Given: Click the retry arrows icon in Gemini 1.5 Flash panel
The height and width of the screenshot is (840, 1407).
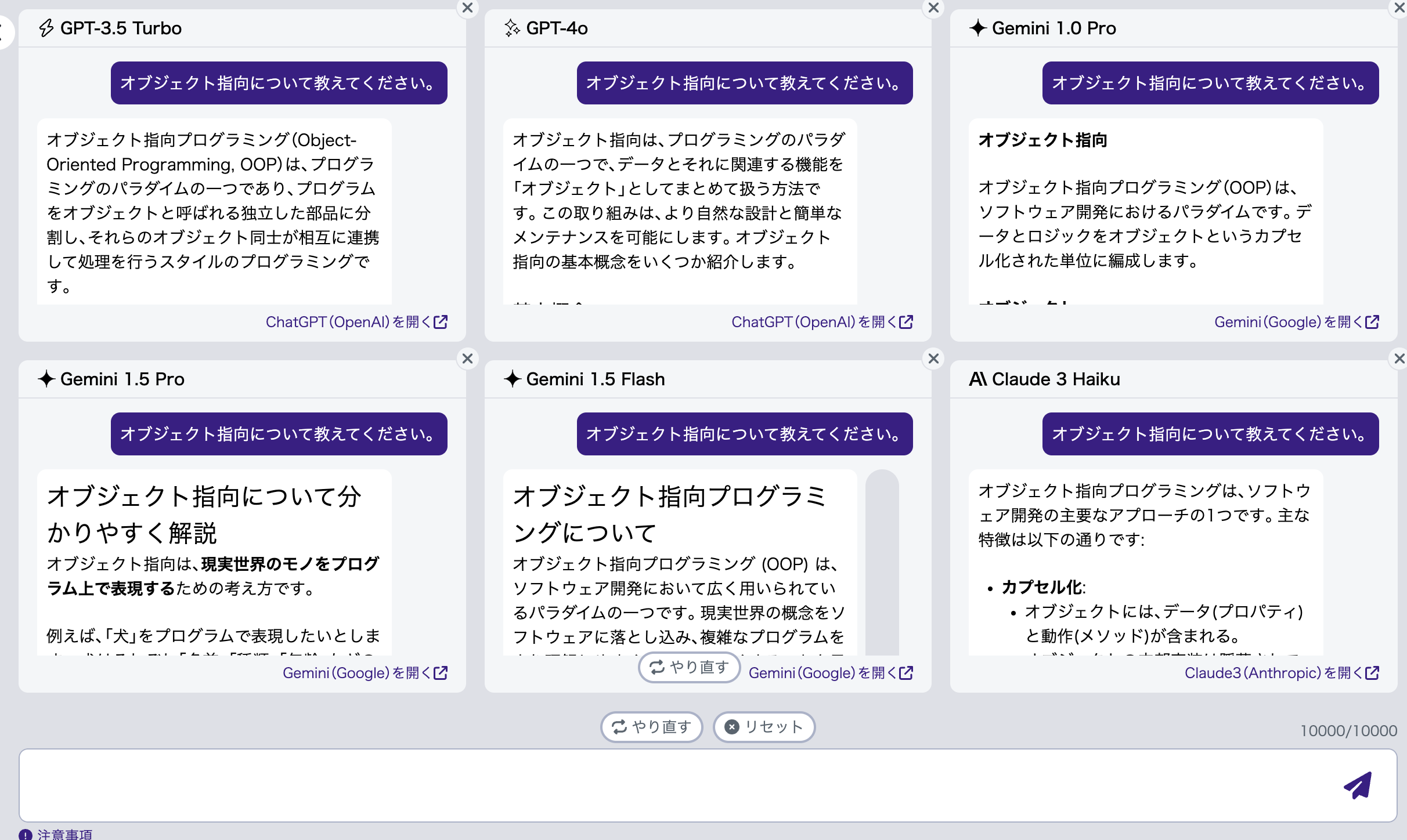Looking at the screenshot, I should pyautogui.click(x=656, y=668).
